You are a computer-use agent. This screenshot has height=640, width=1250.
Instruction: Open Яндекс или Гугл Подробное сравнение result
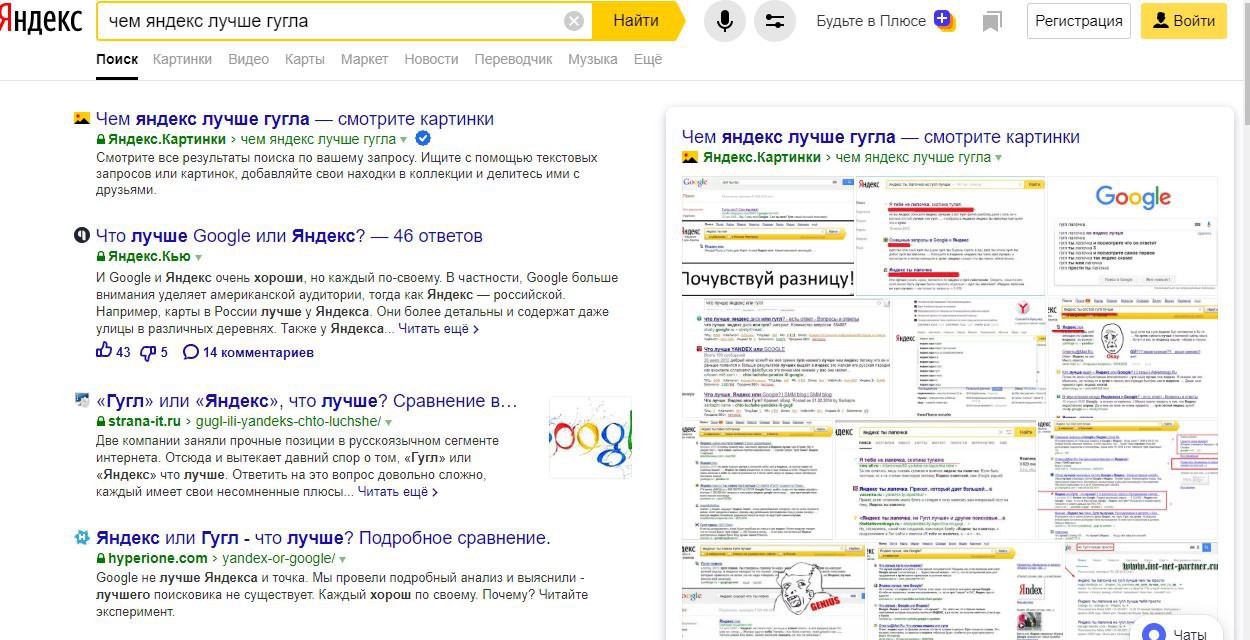point(323,538)
